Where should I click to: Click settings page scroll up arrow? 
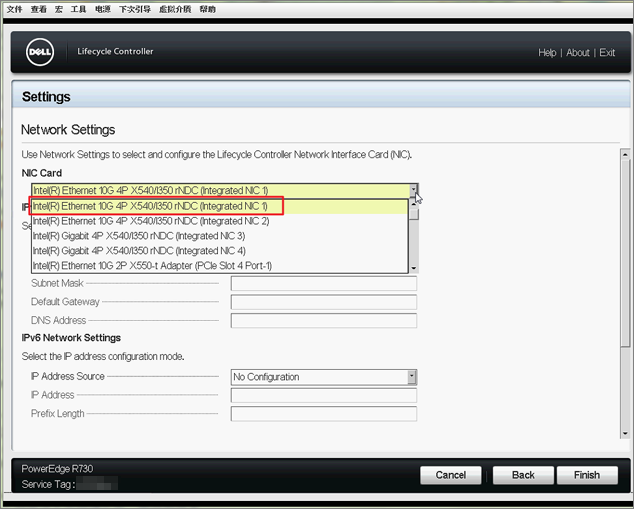point(625,154)
